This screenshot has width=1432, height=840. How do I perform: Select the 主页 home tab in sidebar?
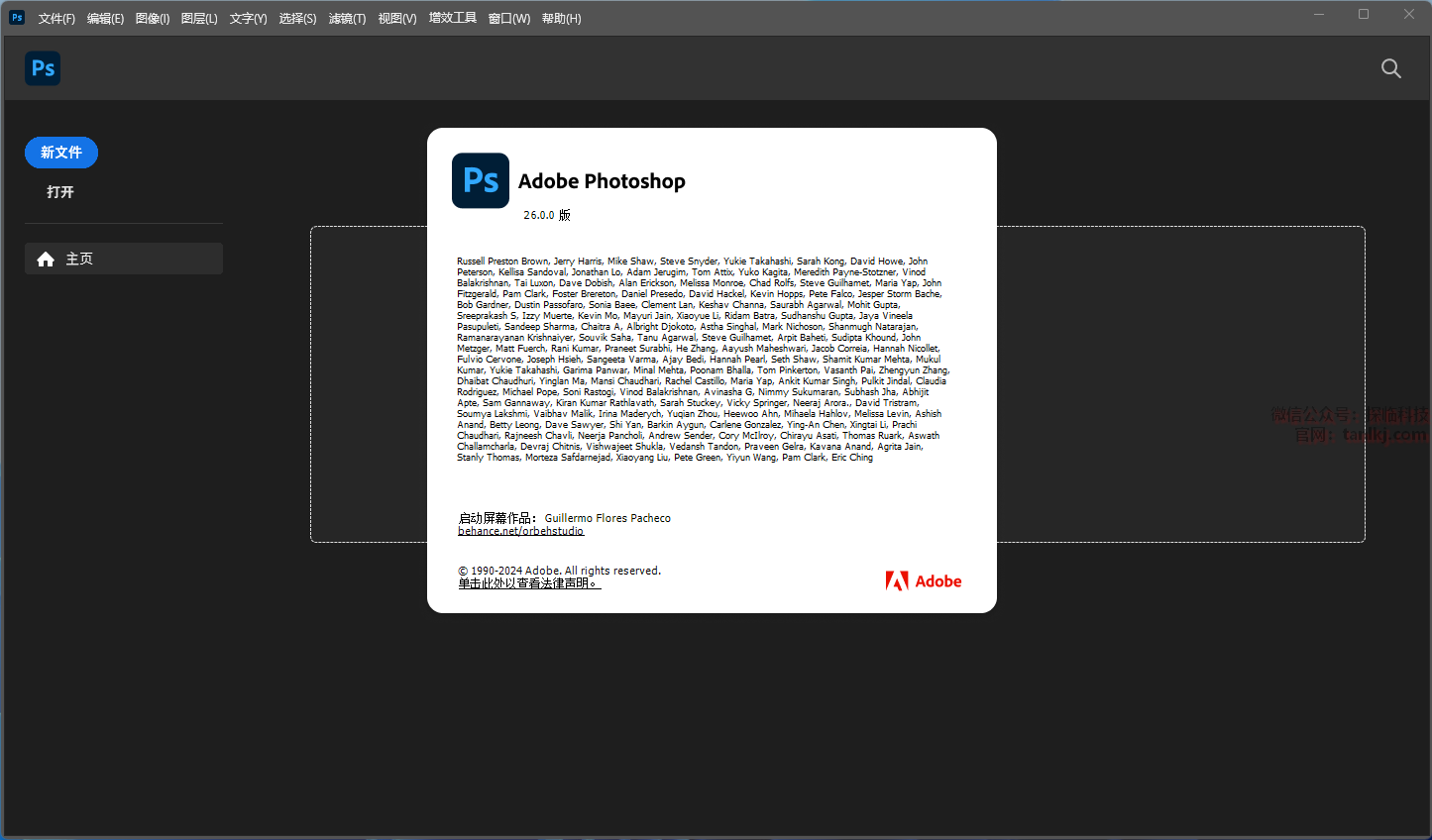pos(124,259)
